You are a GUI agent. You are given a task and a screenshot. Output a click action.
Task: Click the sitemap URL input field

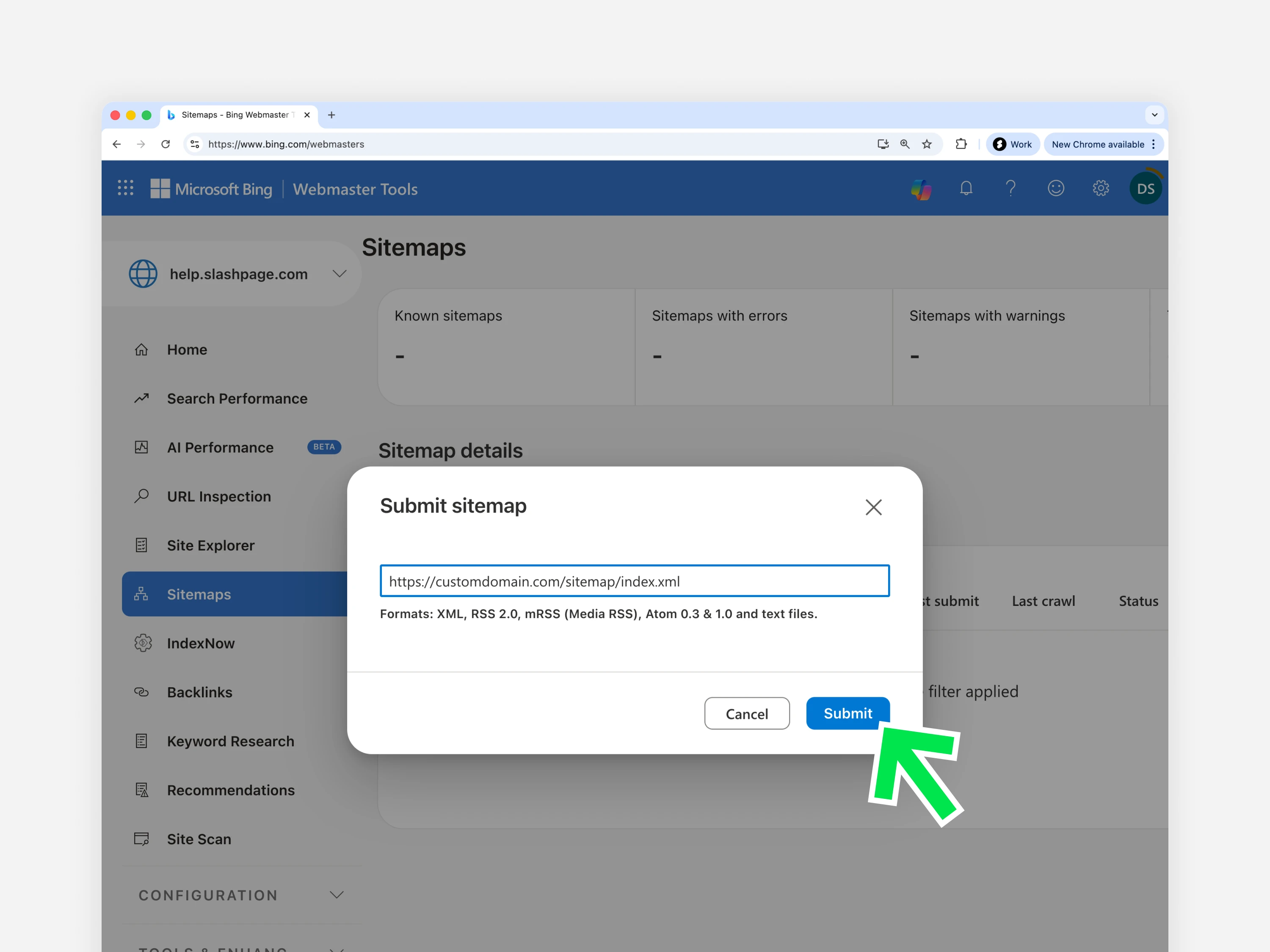tap(635, 581)
